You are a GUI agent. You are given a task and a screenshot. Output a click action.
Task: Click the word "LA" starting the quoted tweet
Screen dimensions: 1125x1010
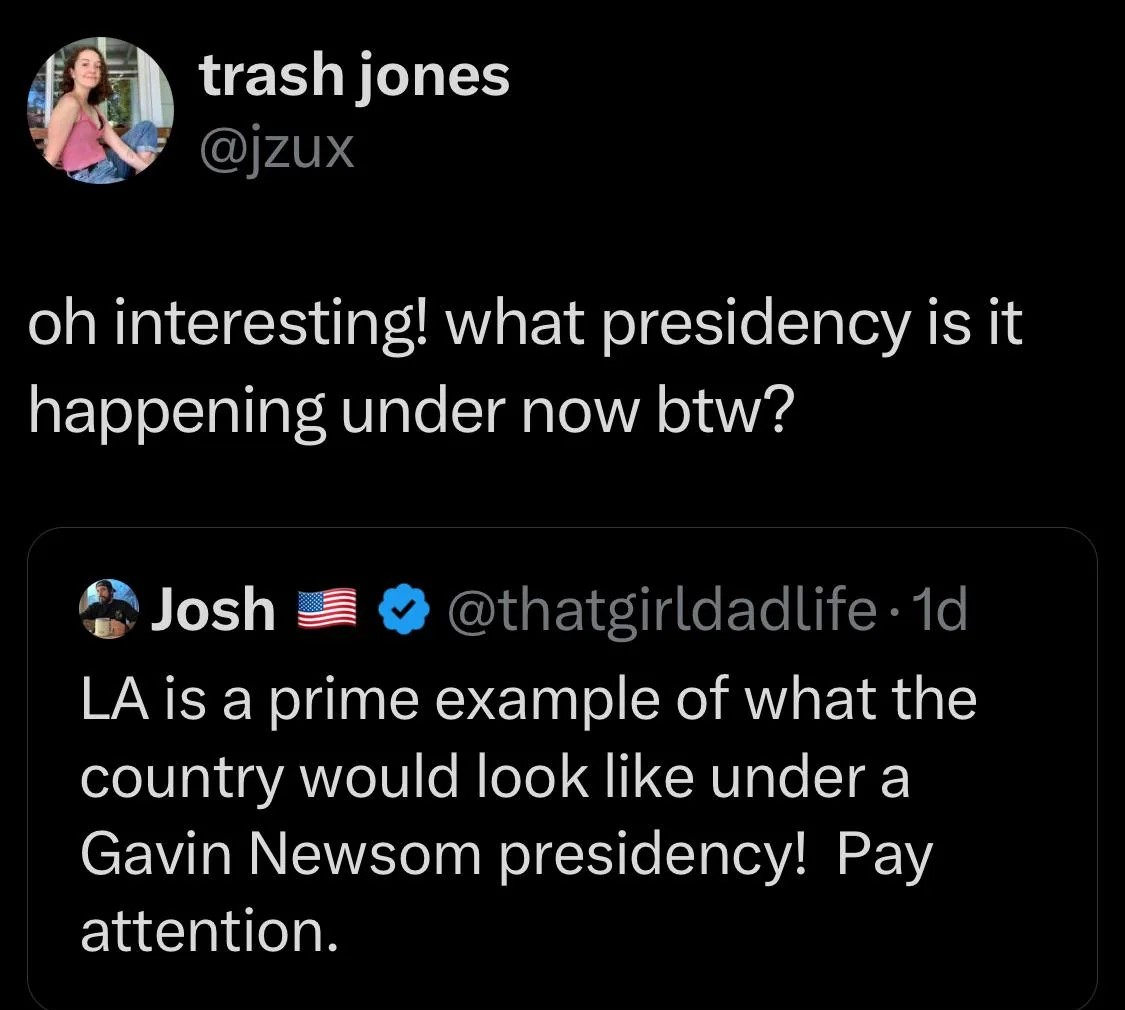[115, 700]
